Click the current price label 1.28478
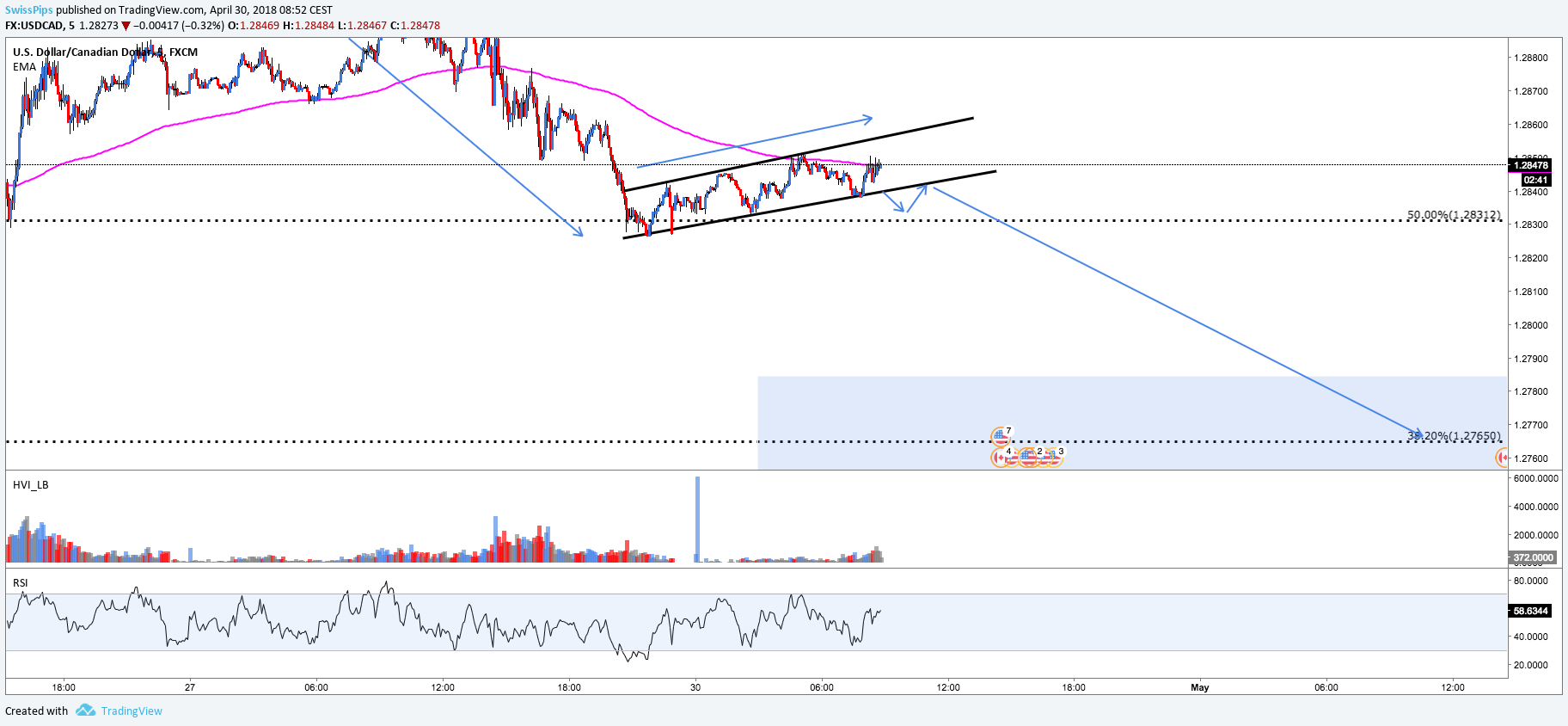The height and width of the screenshot is (726, 1568). pyautogui.click(x=1530, y=165)
